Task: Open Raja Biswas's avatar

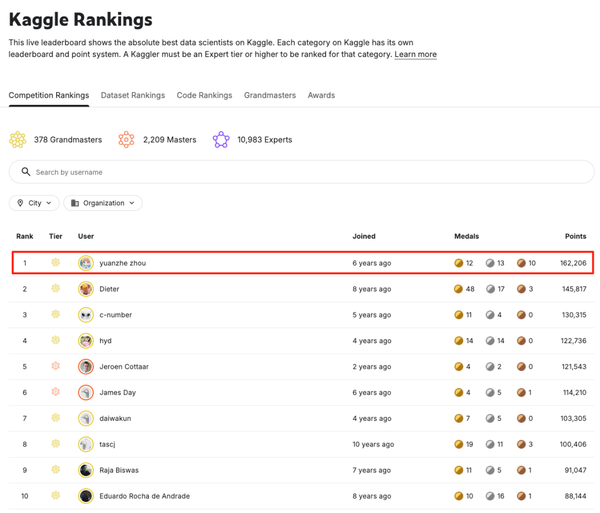Action: (x=86, y=470)
